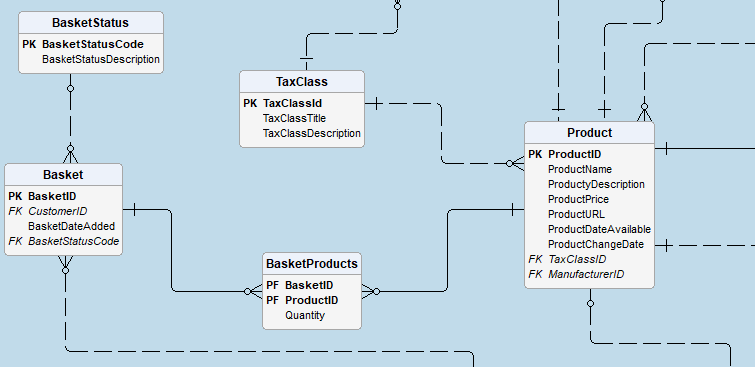Click Quantity field in BasketProducts
Screen dimensions: 755x367
click(305, 315)
